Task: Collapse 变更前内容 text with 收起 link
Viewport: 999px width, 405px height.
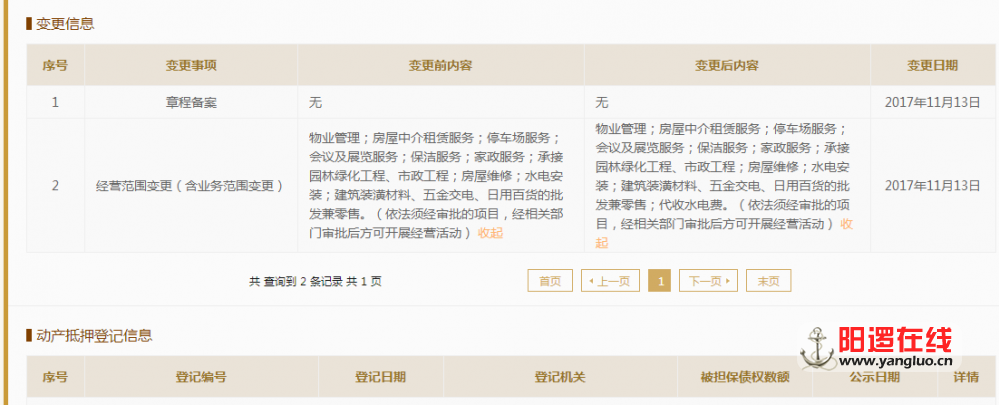Action: (x=490, y=233)
